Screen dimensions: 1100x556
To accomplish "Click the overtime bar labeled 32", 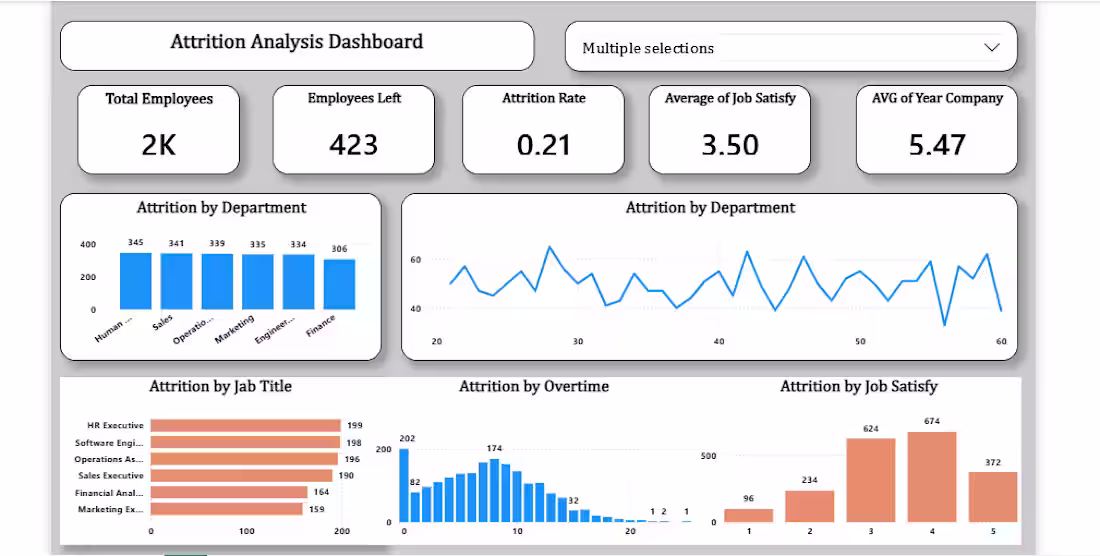I will pyautogui.click(x=574, y=516).
